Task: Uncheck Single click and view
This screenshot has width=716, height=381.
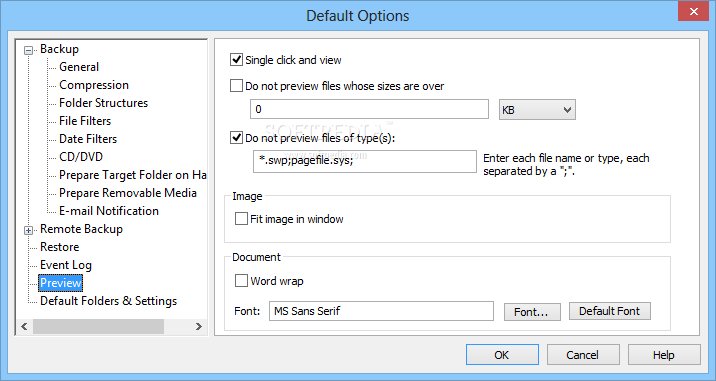Action: pyautogui.click(x=236, y=60)
